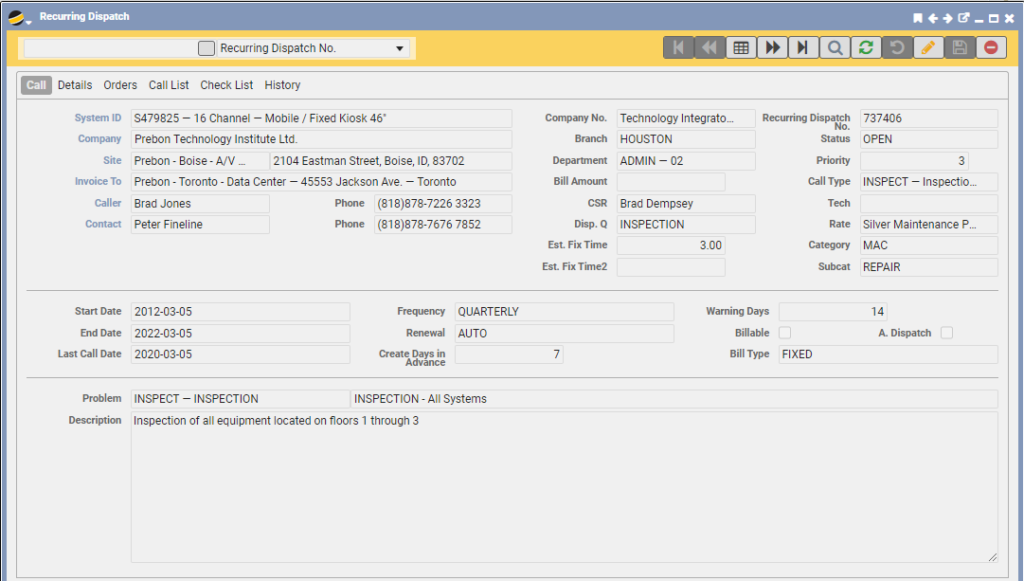The image size is (1024, 581).
Task: Activate Edit mode via the pencil icon
Action: (927, 46)
